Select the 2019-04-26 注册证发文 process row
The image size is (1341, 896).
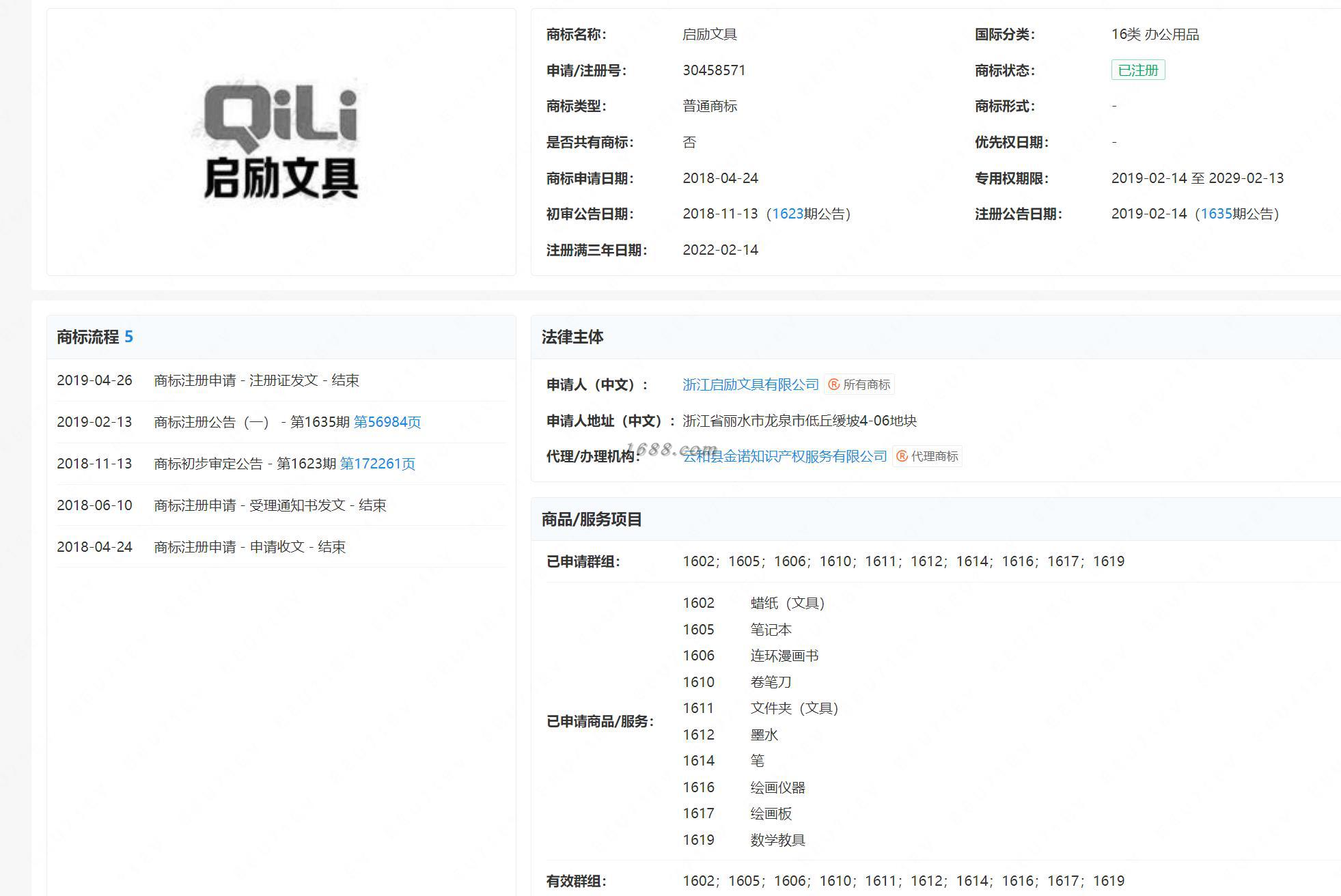[281, 380]
